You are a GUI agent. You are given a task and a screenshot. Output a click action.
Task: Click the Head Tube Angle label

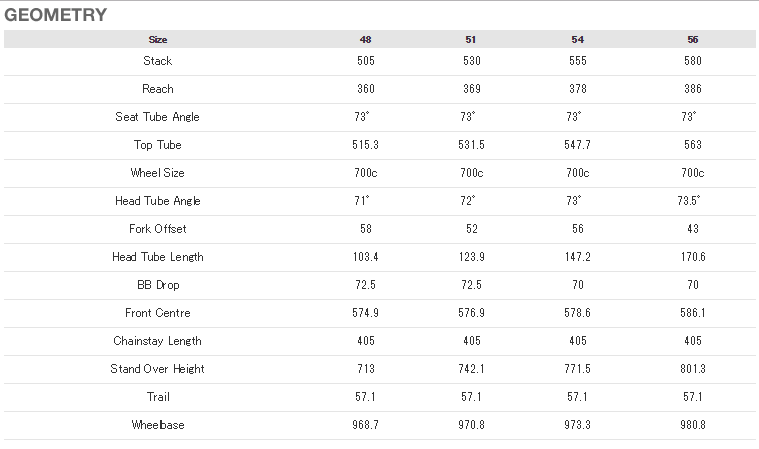(158, 201)
